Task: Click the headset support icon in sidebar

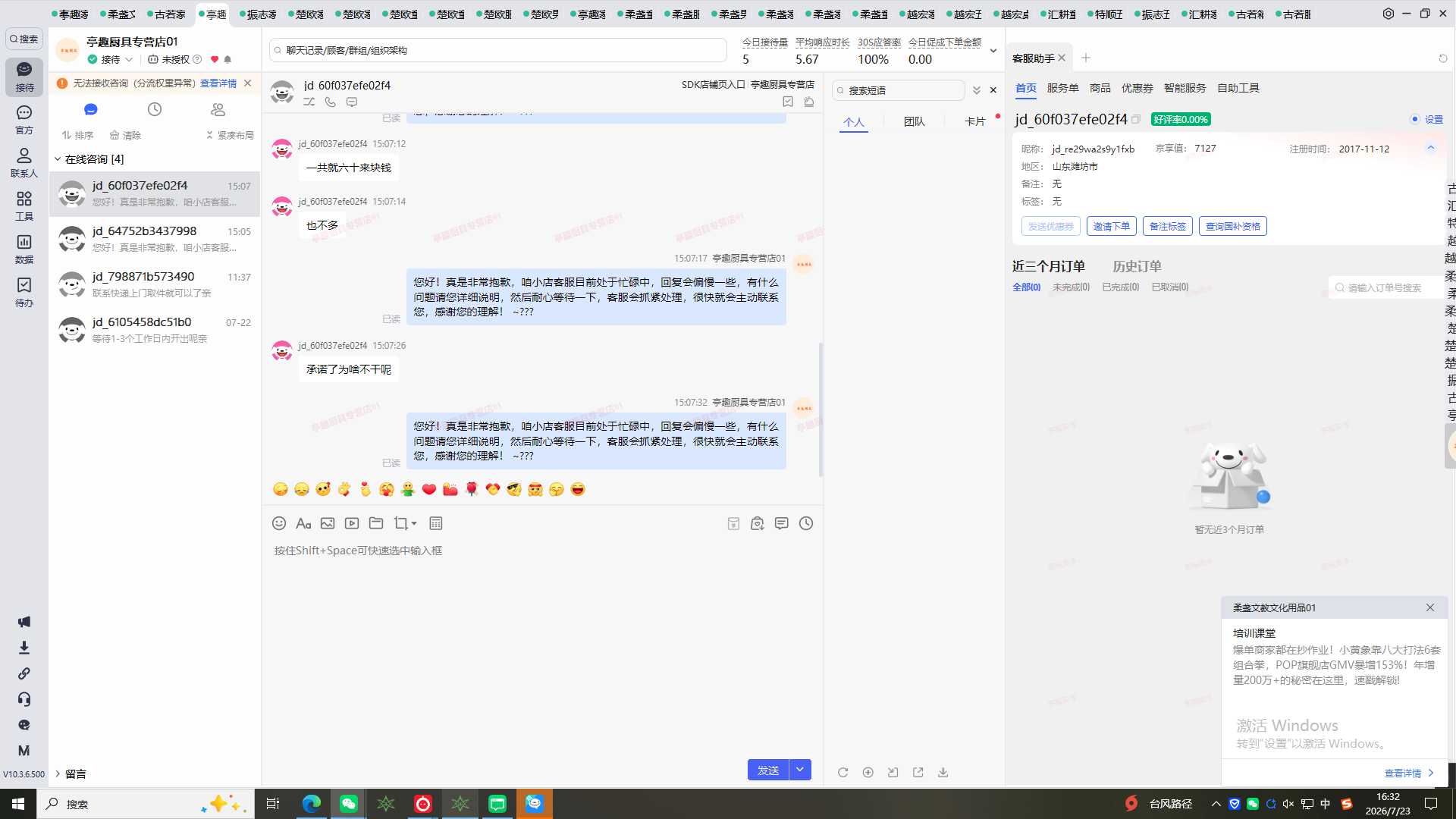Action: pos(24,699)
